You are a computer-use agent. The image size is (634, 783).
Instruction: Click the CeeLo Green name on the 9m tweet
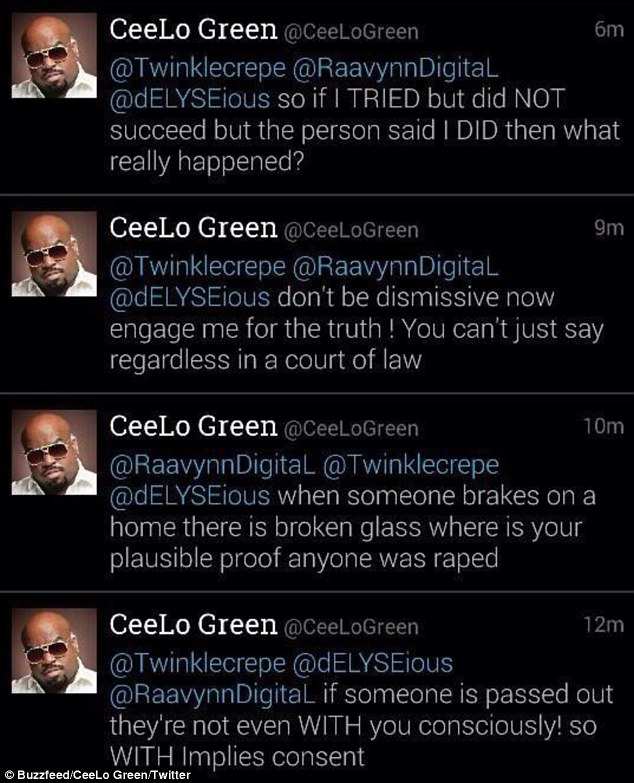tap(194, 229)
